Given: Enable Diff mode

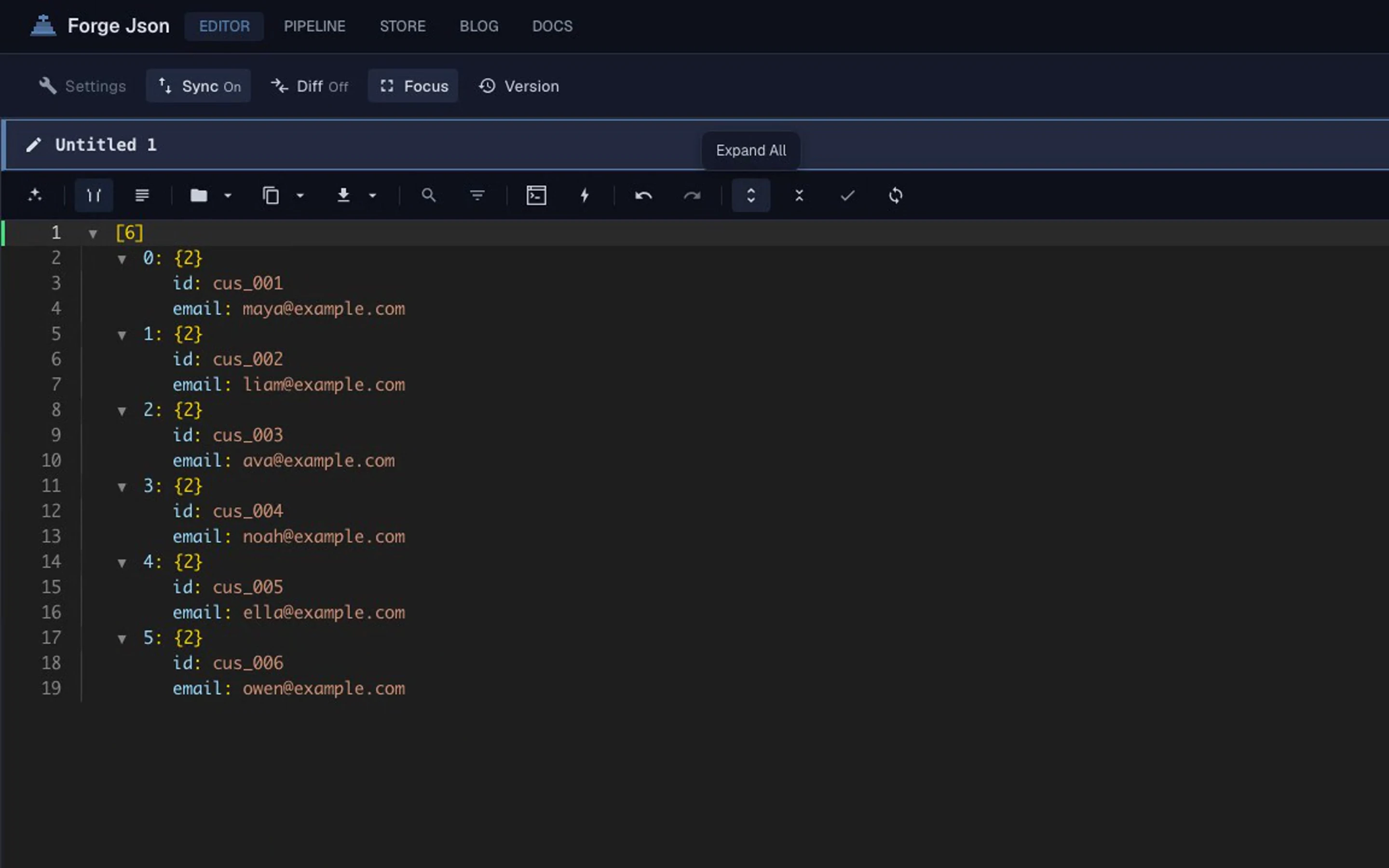Looking at the screenshot, I should coord(309,85).
